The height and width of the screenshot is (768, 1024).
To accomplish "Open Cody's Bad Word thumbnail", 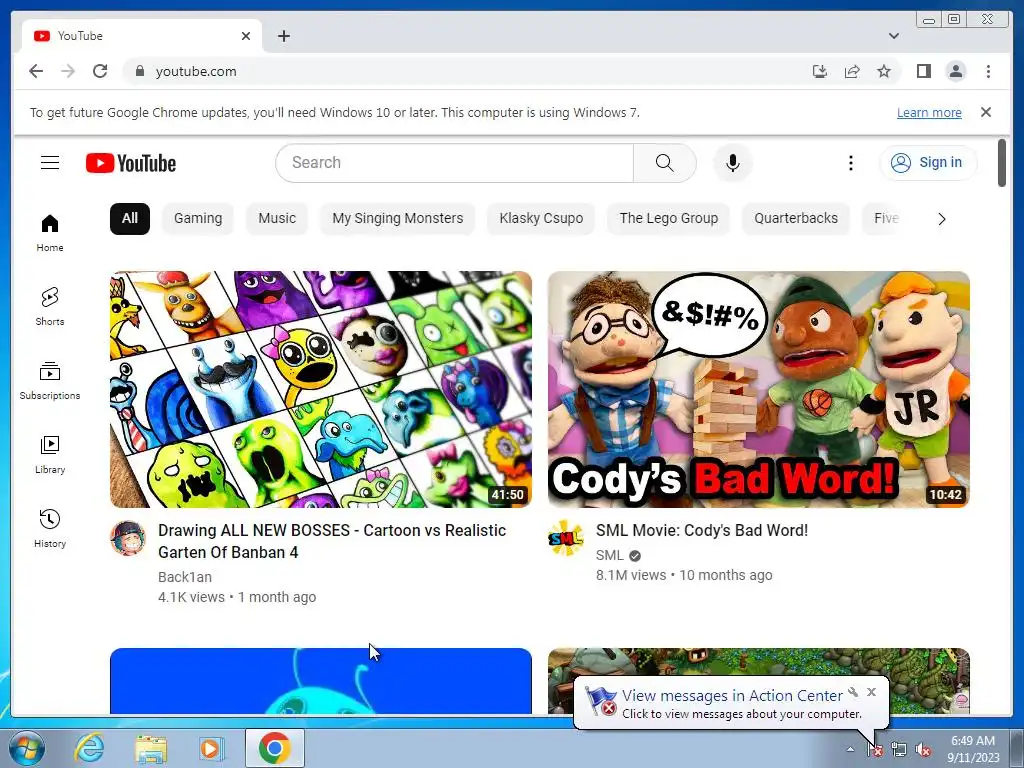I will coord(758,389).
